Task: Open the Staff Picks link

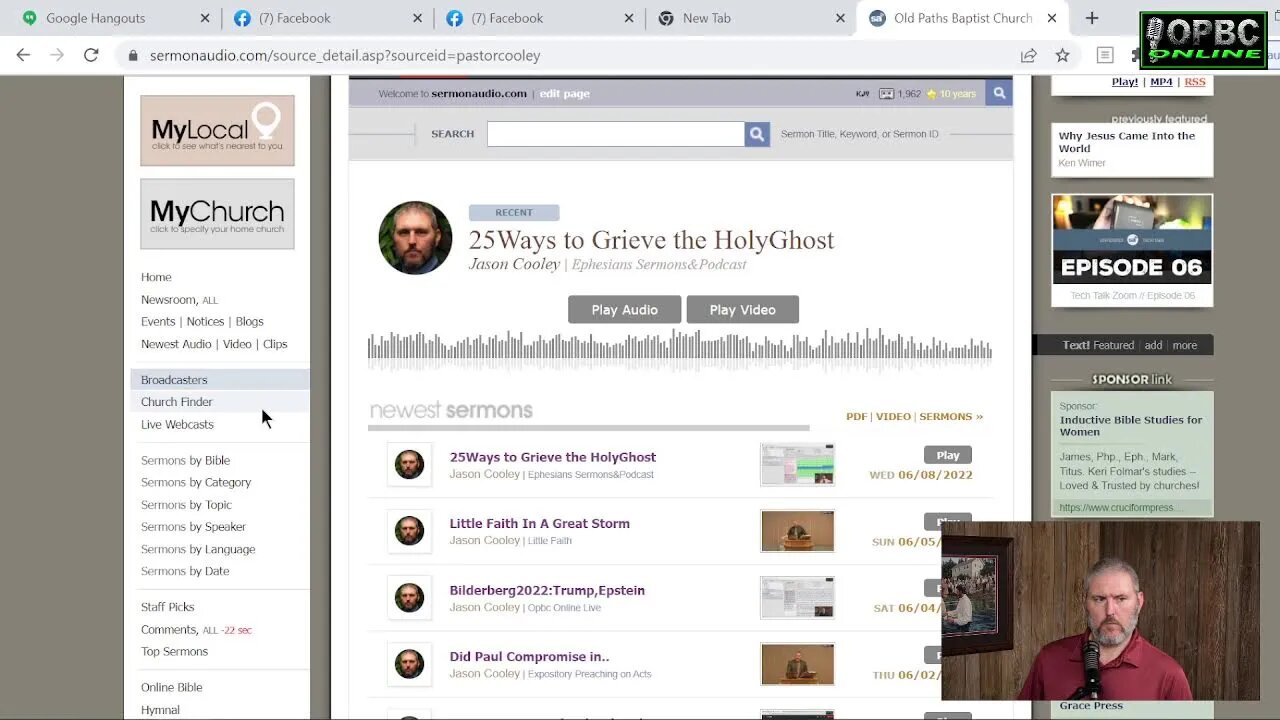Action: point(167,607)
